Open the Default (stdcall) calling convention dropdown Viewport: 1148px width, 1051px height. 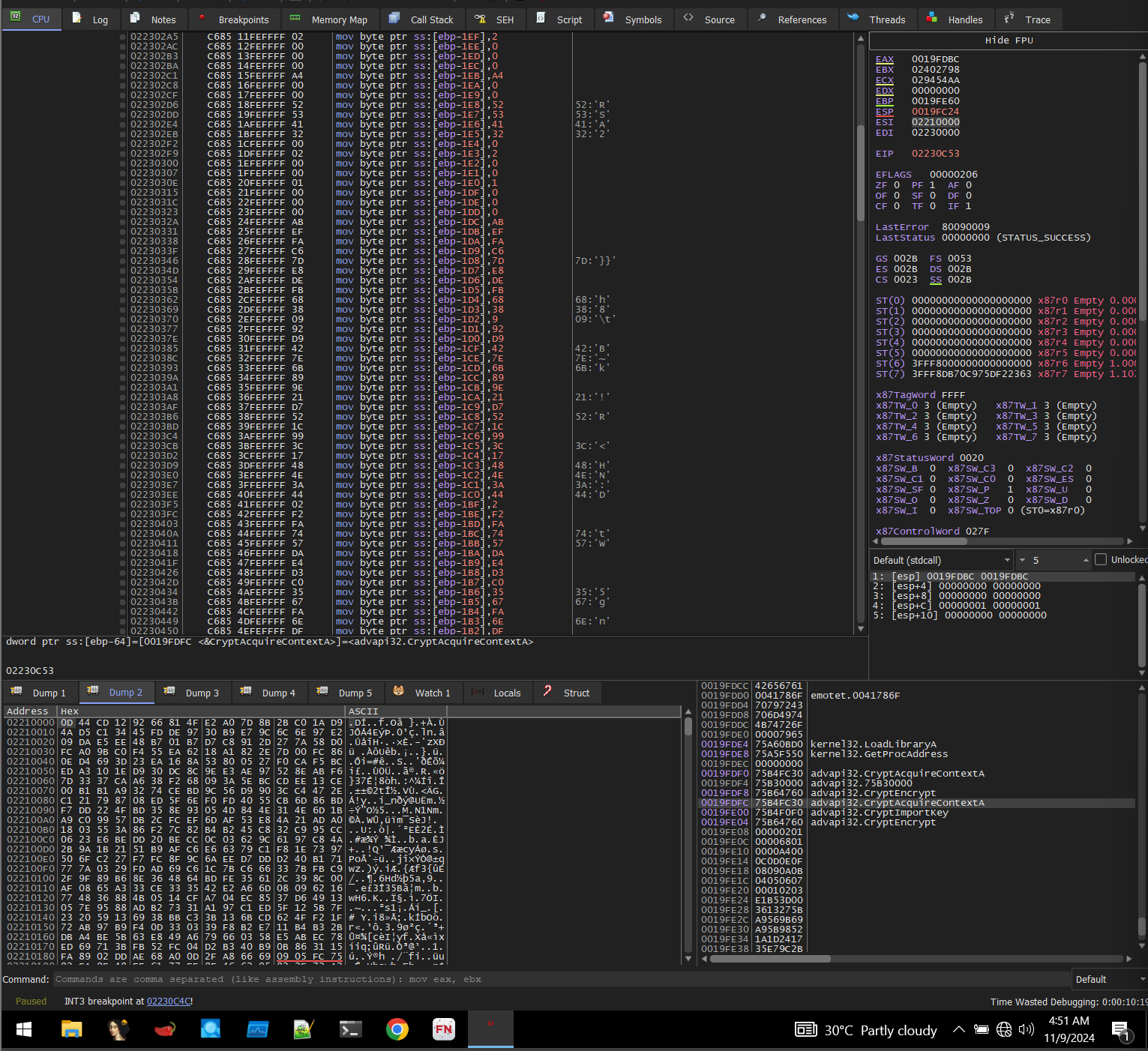tap(942, 560)
